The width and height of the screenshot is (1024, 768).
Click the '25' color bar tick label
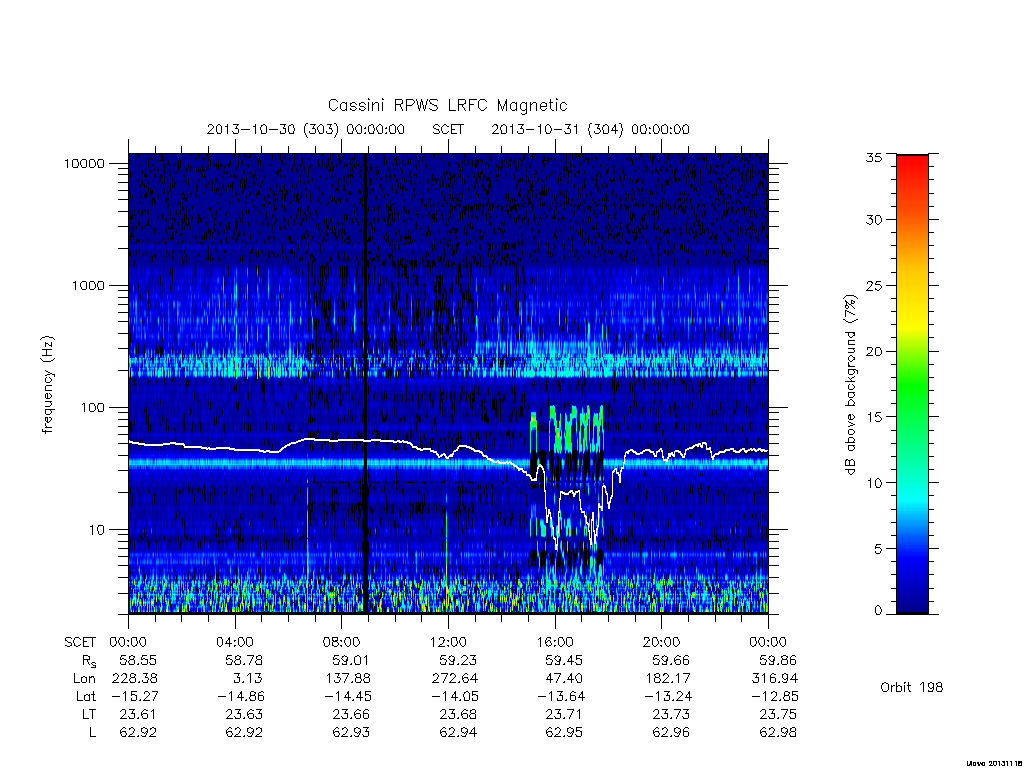[x=874, y=285]
